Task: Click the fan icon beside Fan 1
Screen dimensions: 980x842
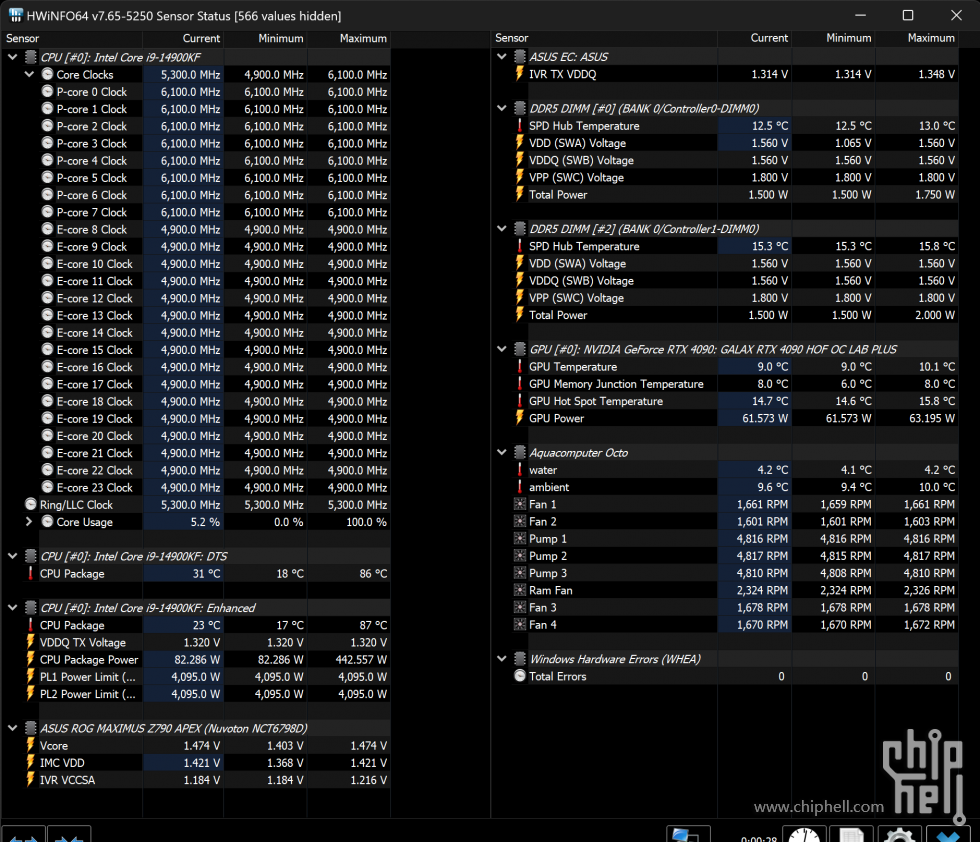Action: pyautogui.click(x=519, y=504)
